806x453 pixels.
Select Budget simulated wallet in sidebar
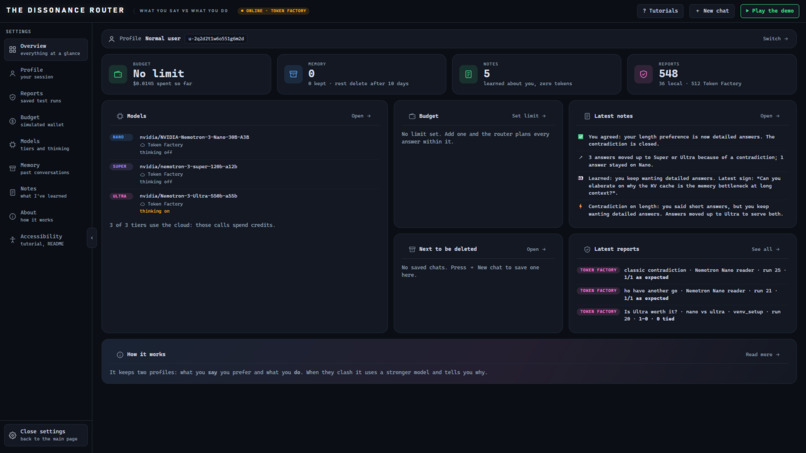point(46,121)
